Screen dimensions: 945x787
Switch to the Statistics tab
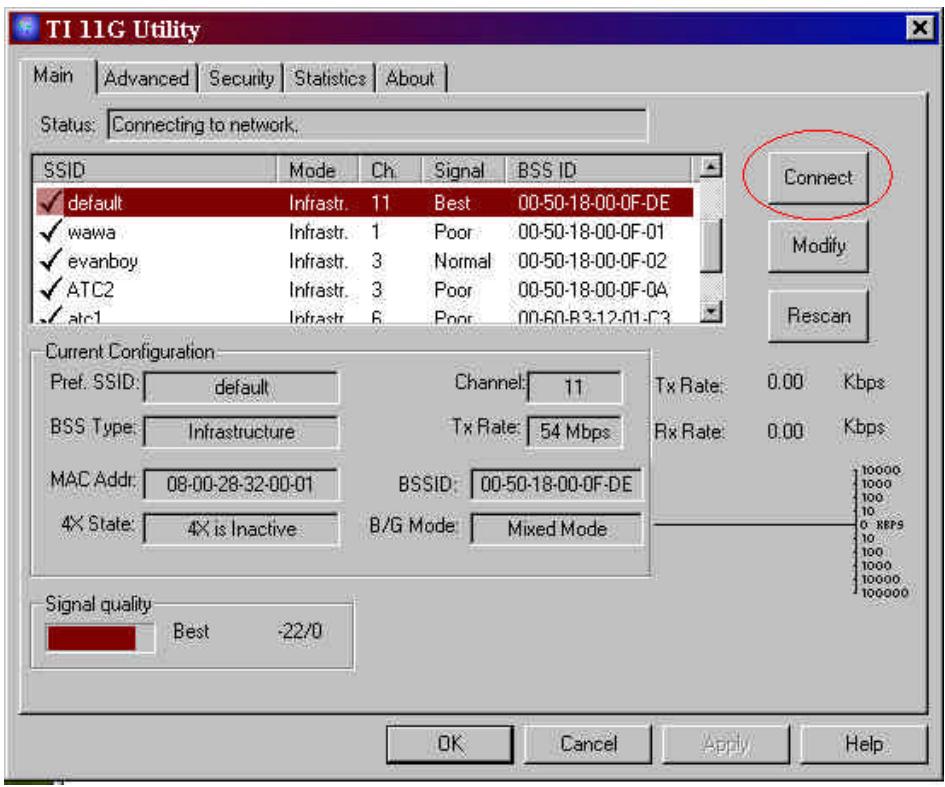[330, 78]
